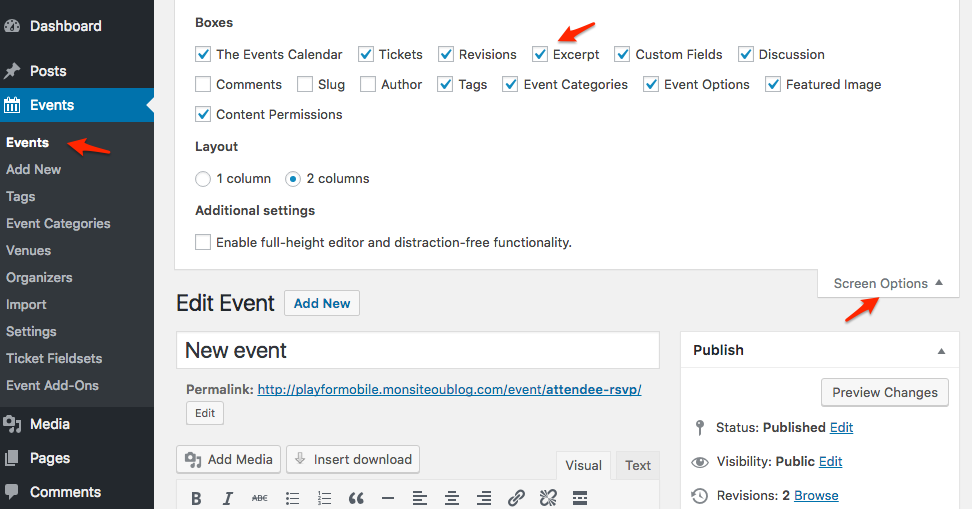
Task: Toggle bold formatting in the editor toolbar
Action: [196, 498]
